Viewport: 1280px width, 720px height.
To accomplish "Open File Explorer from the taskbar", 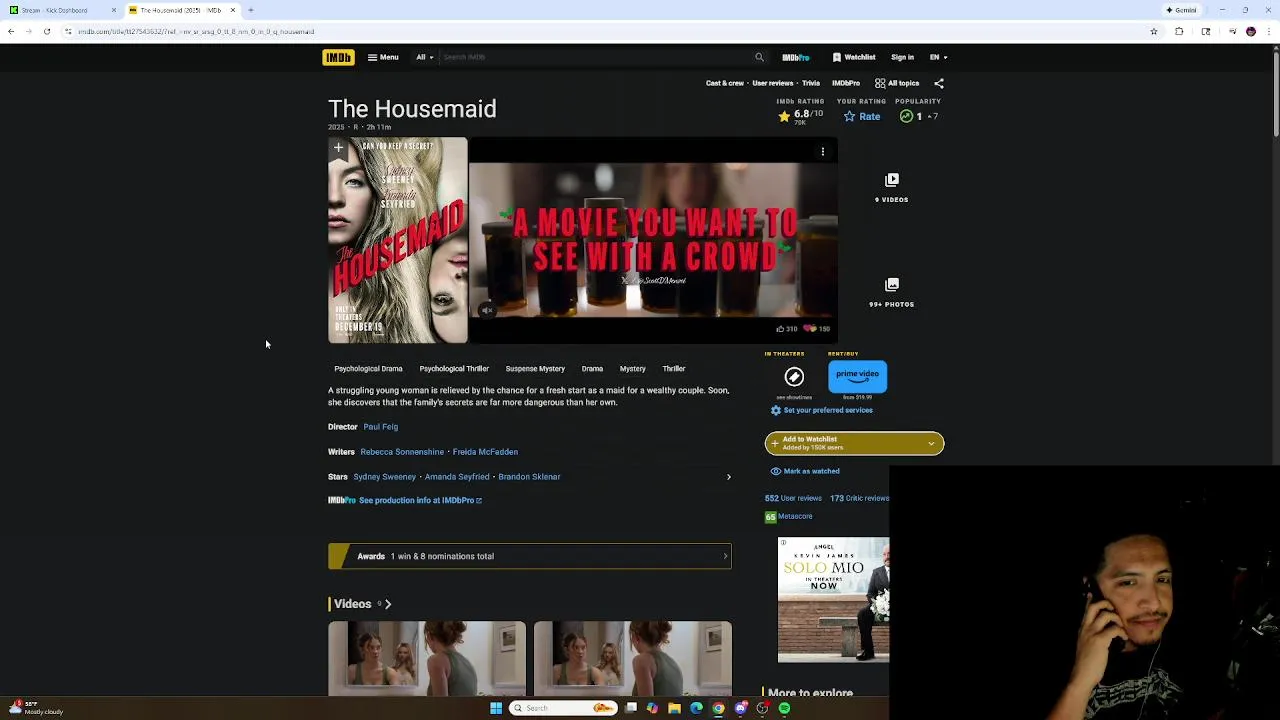I will [674, 708].
